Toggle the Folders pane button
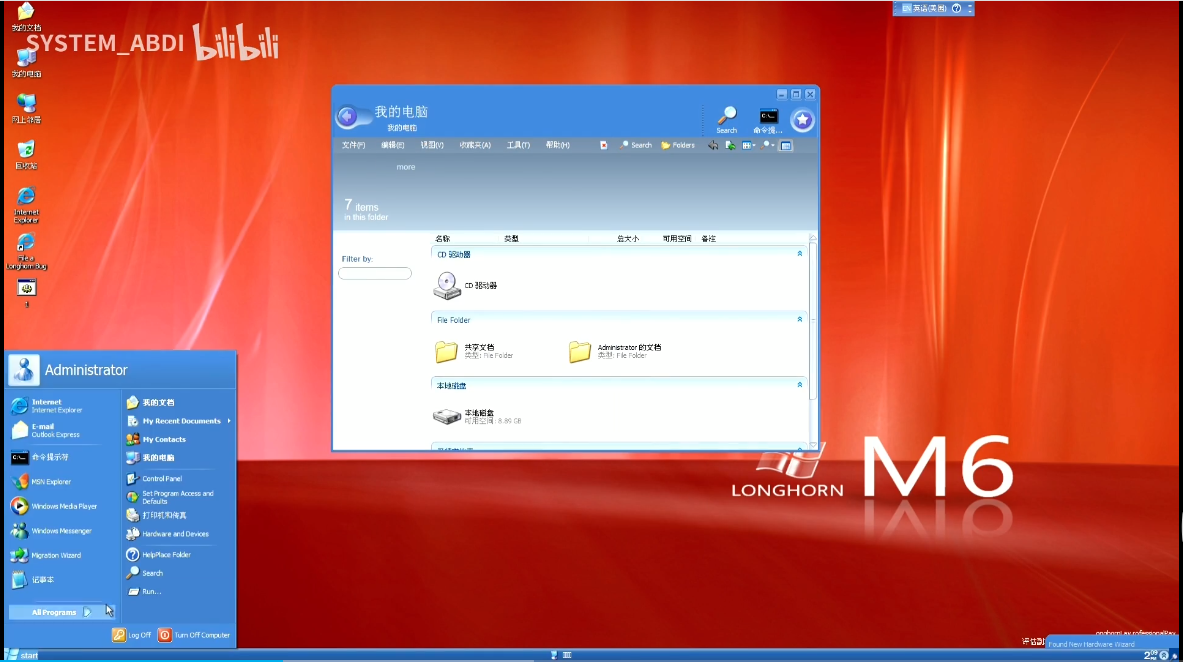The image size is (1183, 662). click(x=678, y=145)
